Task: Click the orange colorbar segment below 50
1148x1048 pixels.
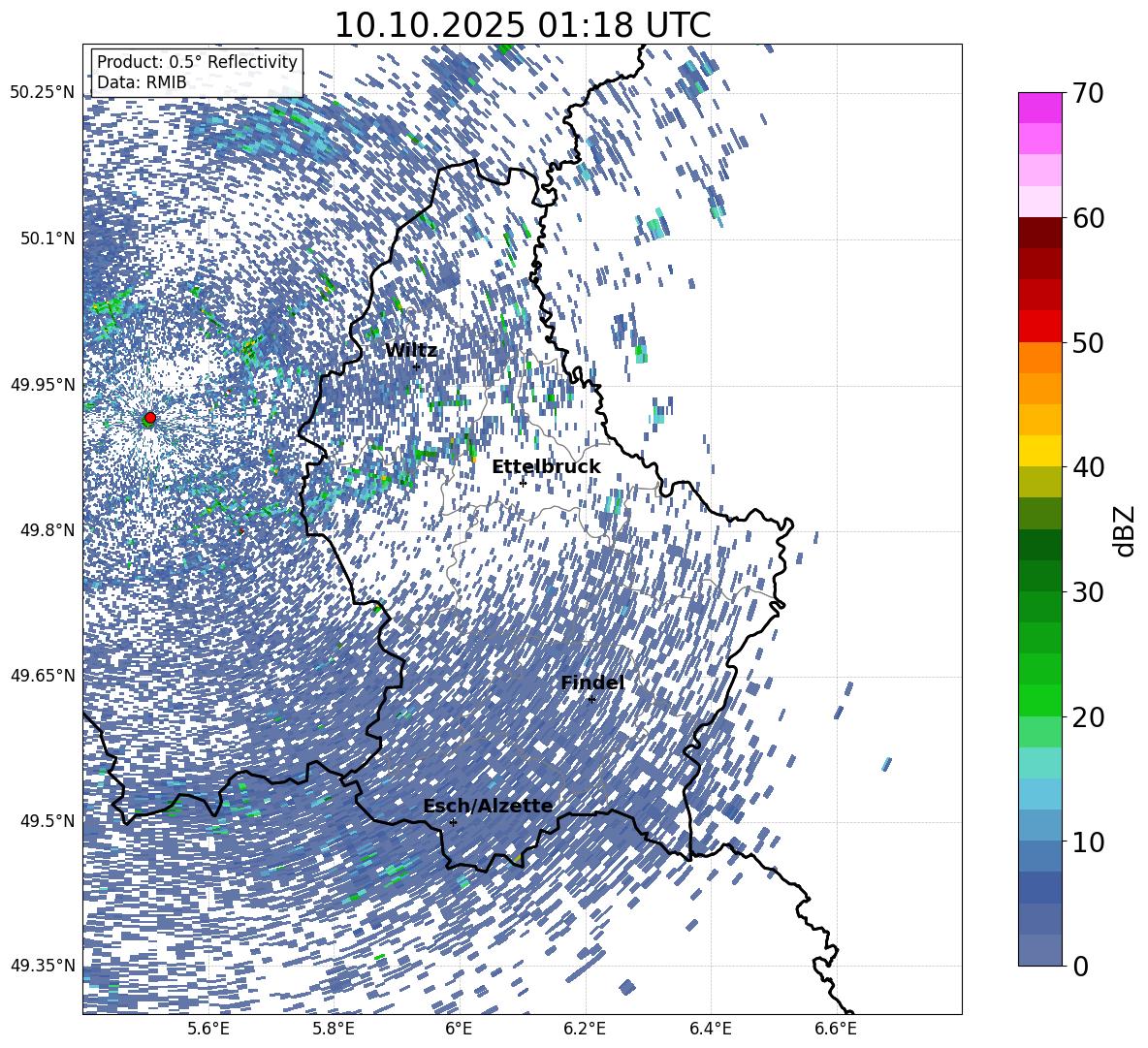Action: (1039, 358)
